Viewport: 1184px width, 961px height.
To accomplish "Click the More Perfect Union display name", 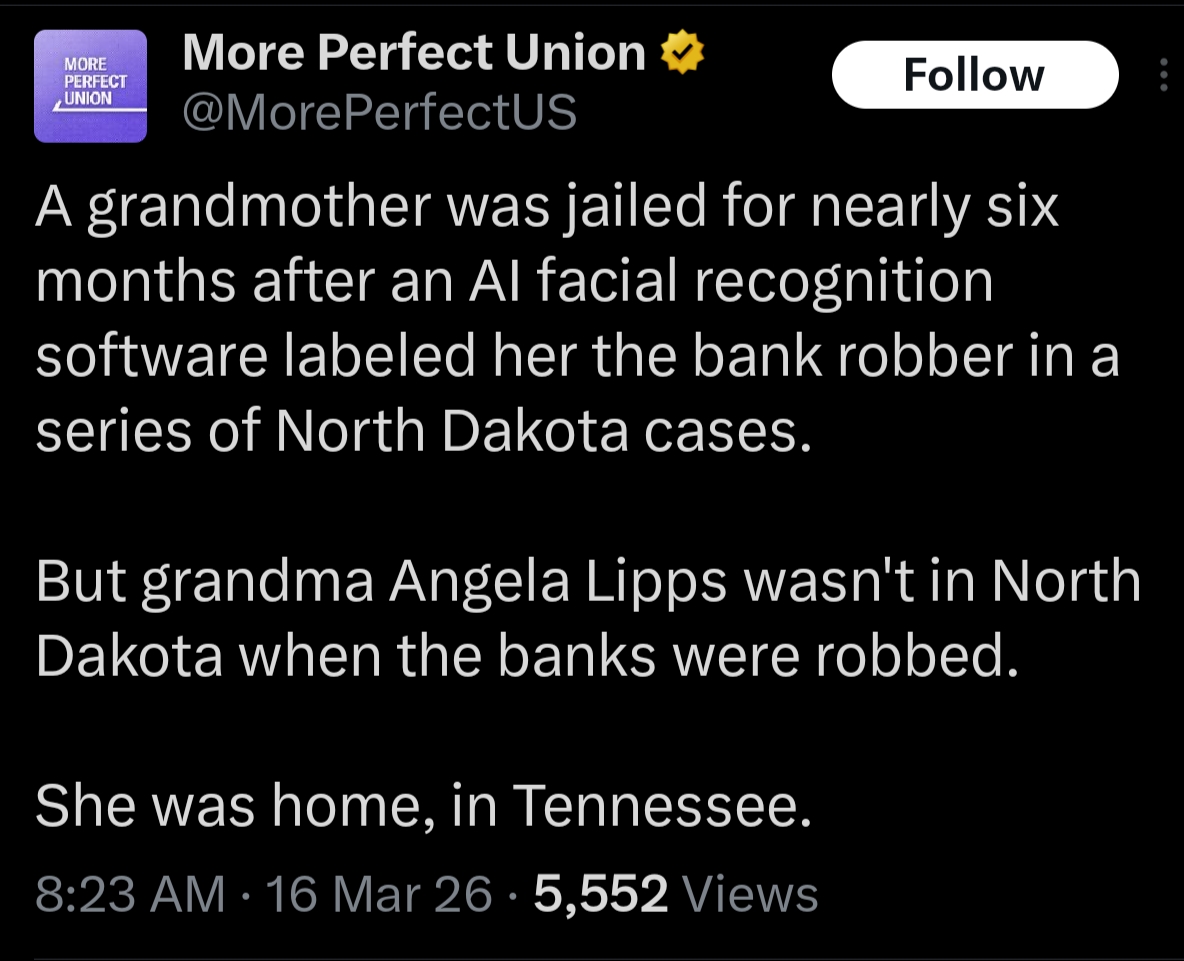I will click(413, 53).
